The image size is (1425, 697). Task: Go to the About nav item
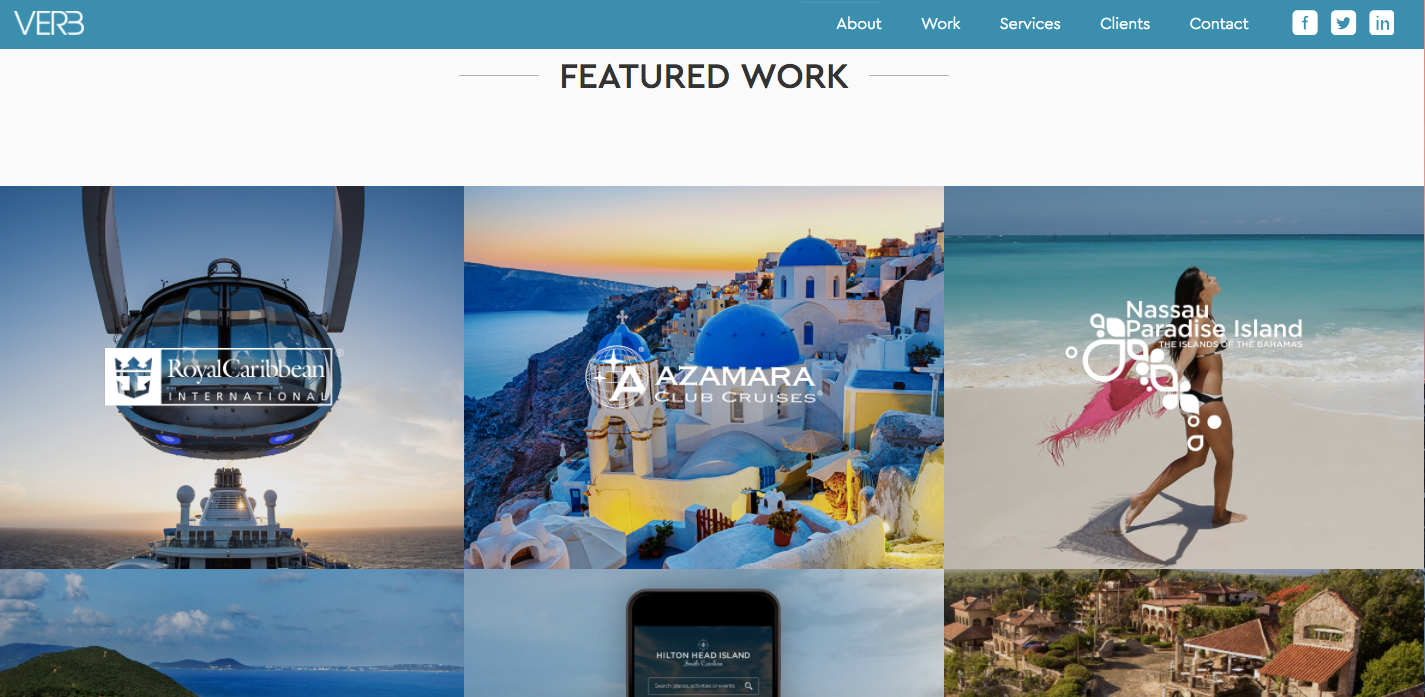pos(859,24)
